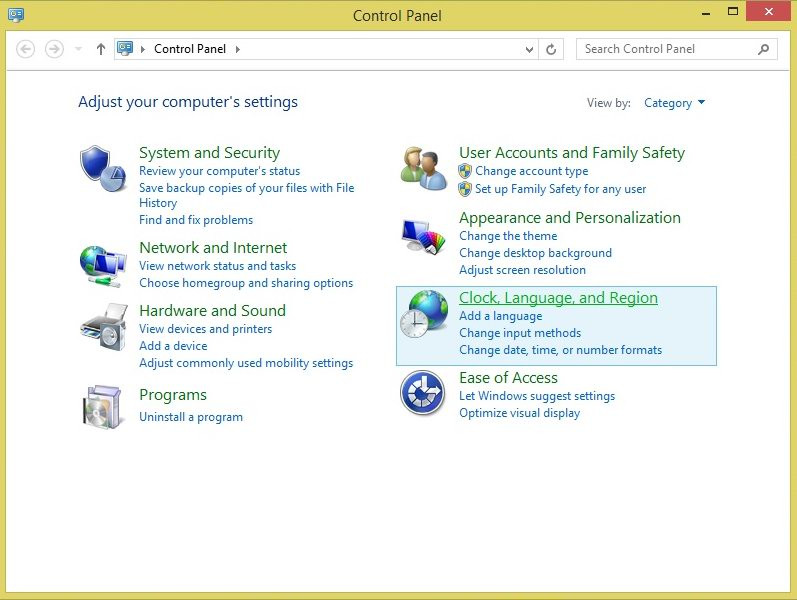Open Uninstall a program link
Screen dimensions: 797x600
191,417
